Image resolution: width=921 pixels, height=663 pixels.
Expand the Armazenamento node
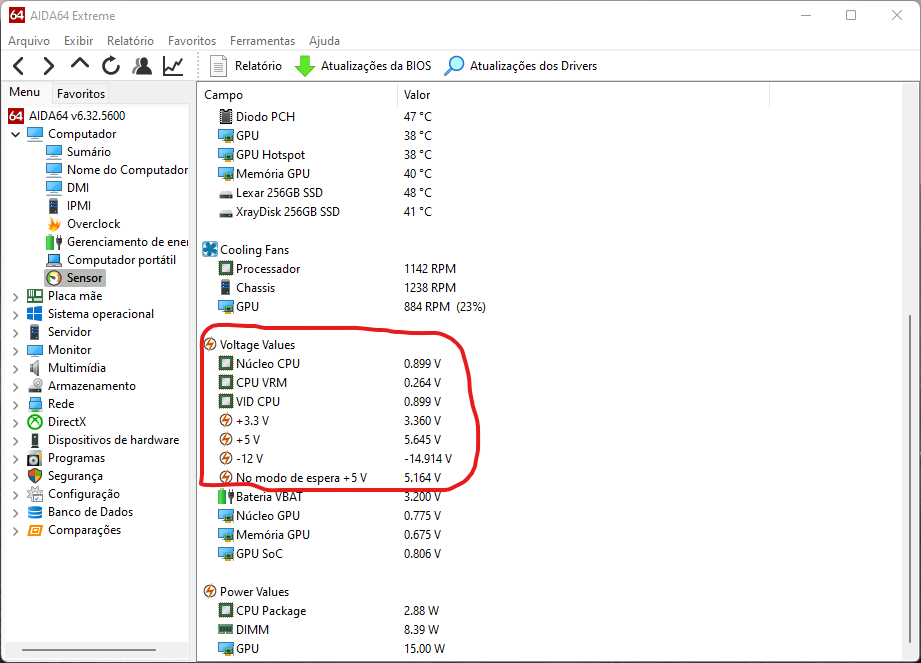15,386
